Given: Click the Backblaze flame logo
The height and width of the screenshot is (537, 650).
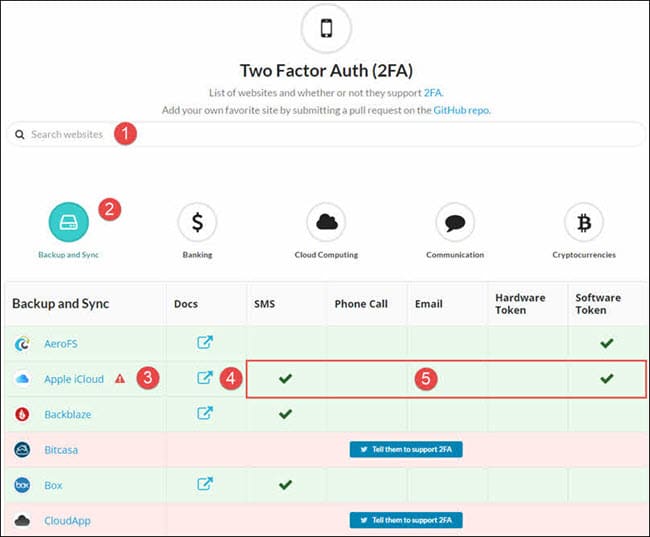Looking at the screenshot, I should click(22, 414).
